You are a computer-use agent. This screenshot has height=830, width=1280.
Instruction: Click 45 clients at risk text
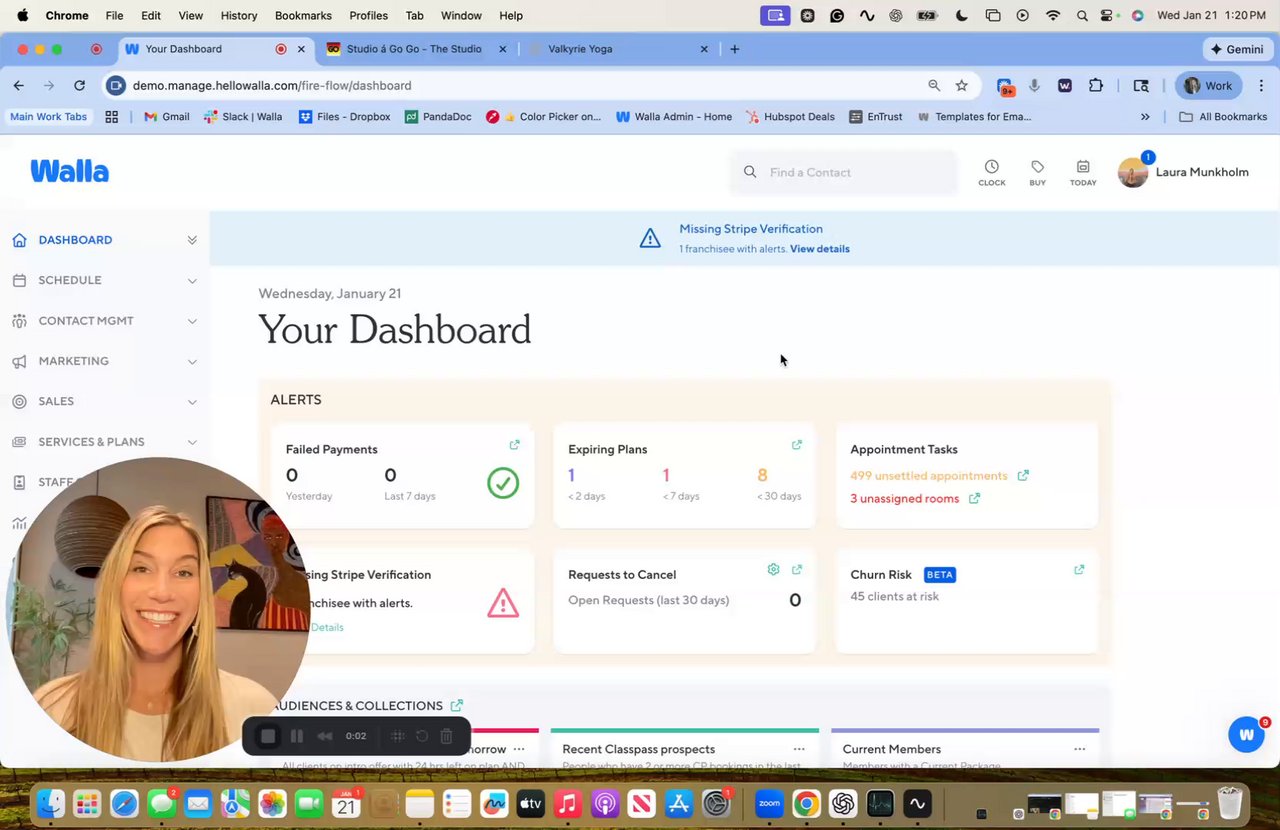click(894, 597)
